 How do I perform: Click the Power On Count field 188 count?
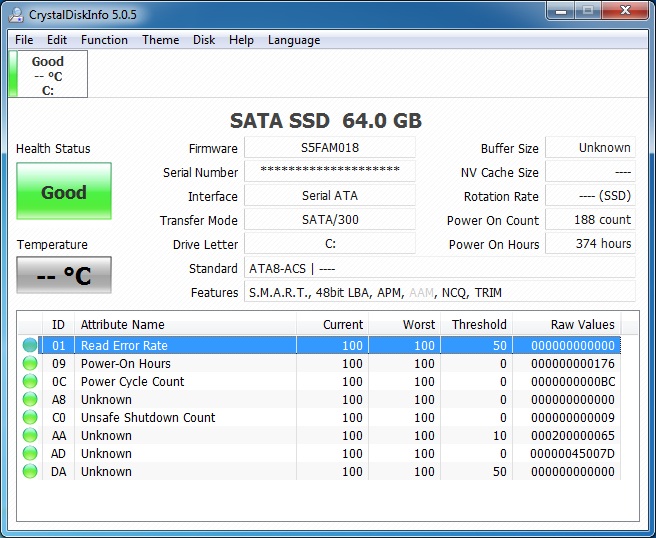tap(590, 220)
